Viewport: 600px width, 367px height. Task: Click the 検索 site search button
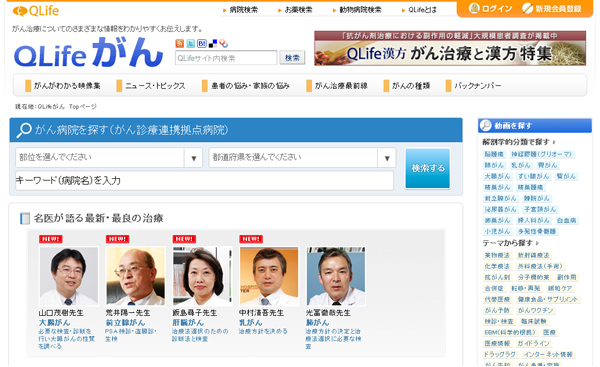coord(292,58)
